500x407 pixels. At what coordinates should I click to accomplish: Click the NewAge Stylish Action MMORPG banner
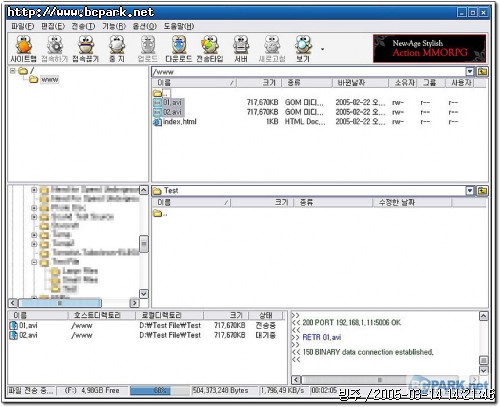[x=429, y=48]
